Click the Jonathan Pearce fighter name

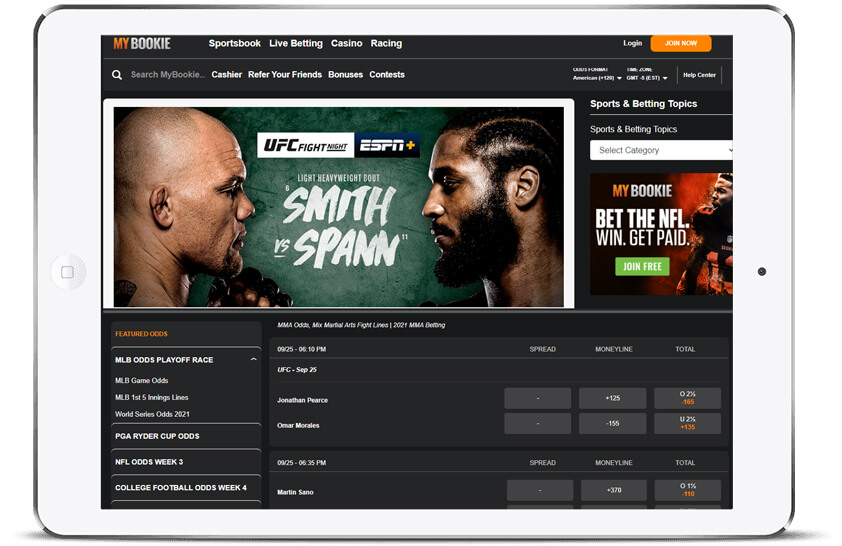[x=302, y=401]
